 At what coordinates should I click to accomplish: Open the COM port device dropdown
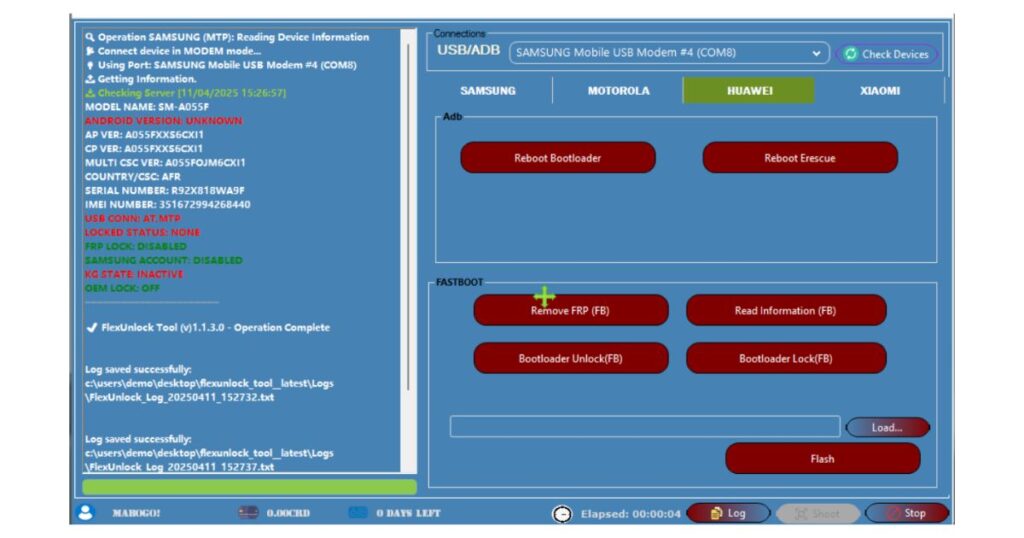(669, 53)
